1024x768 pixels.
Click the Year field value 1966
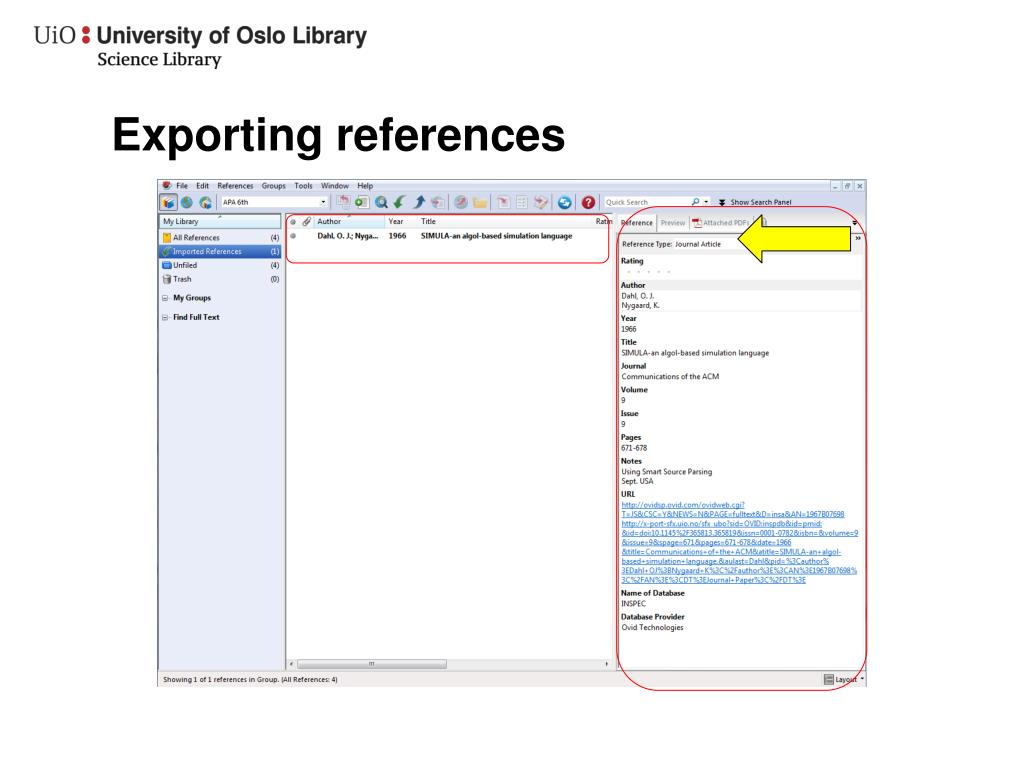pyautogui.click(x=629, y=329)
